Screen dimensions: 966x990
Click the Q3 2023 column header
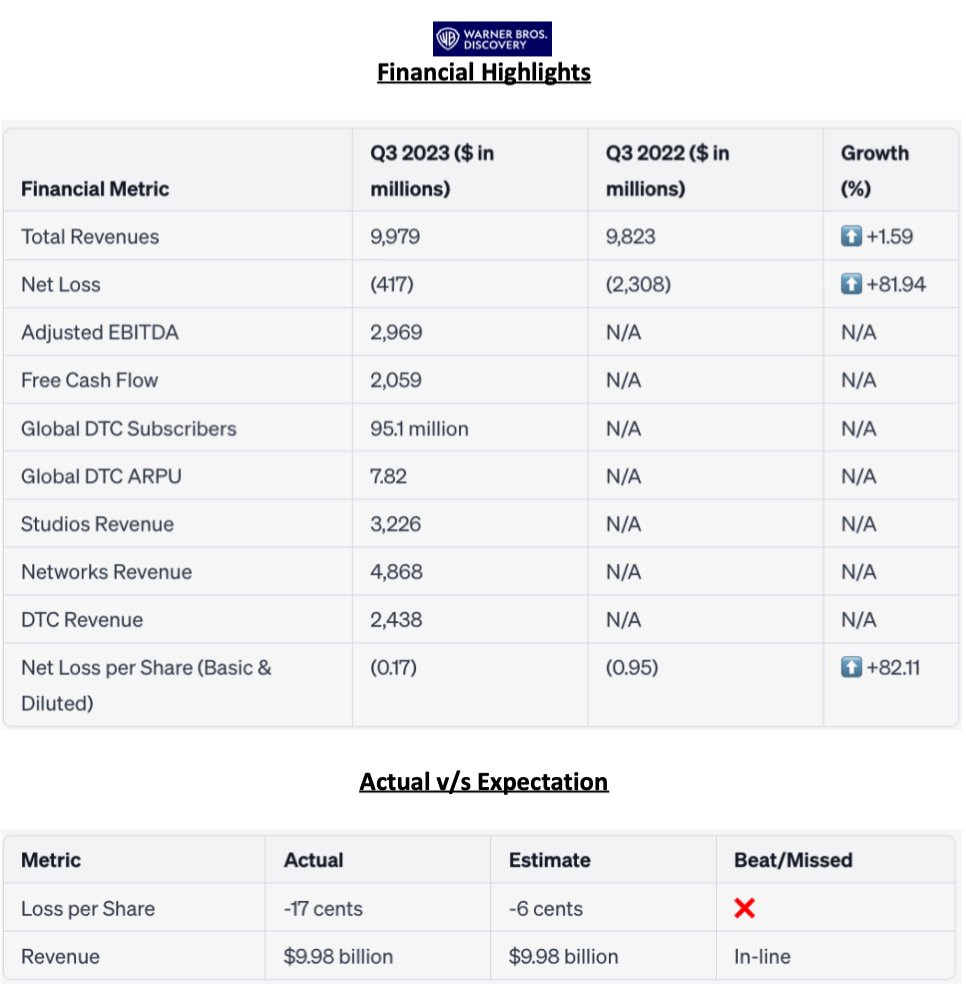point(432,171)
